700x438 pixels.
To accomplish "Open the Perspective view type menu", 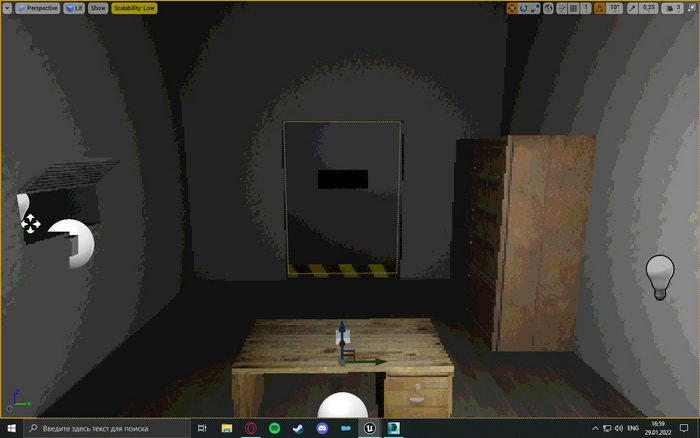I will pos(39,7).
